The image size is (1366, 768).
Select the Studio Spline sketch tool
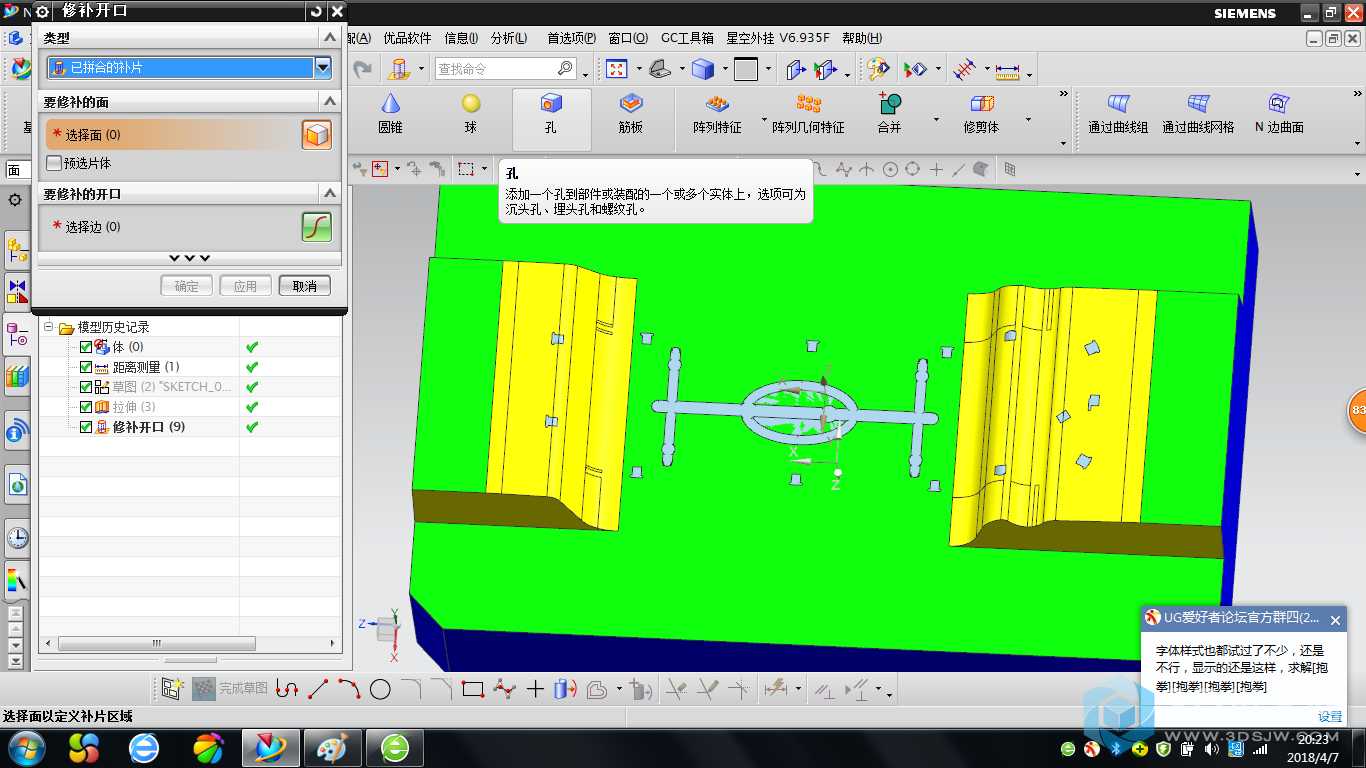point(504,689)
